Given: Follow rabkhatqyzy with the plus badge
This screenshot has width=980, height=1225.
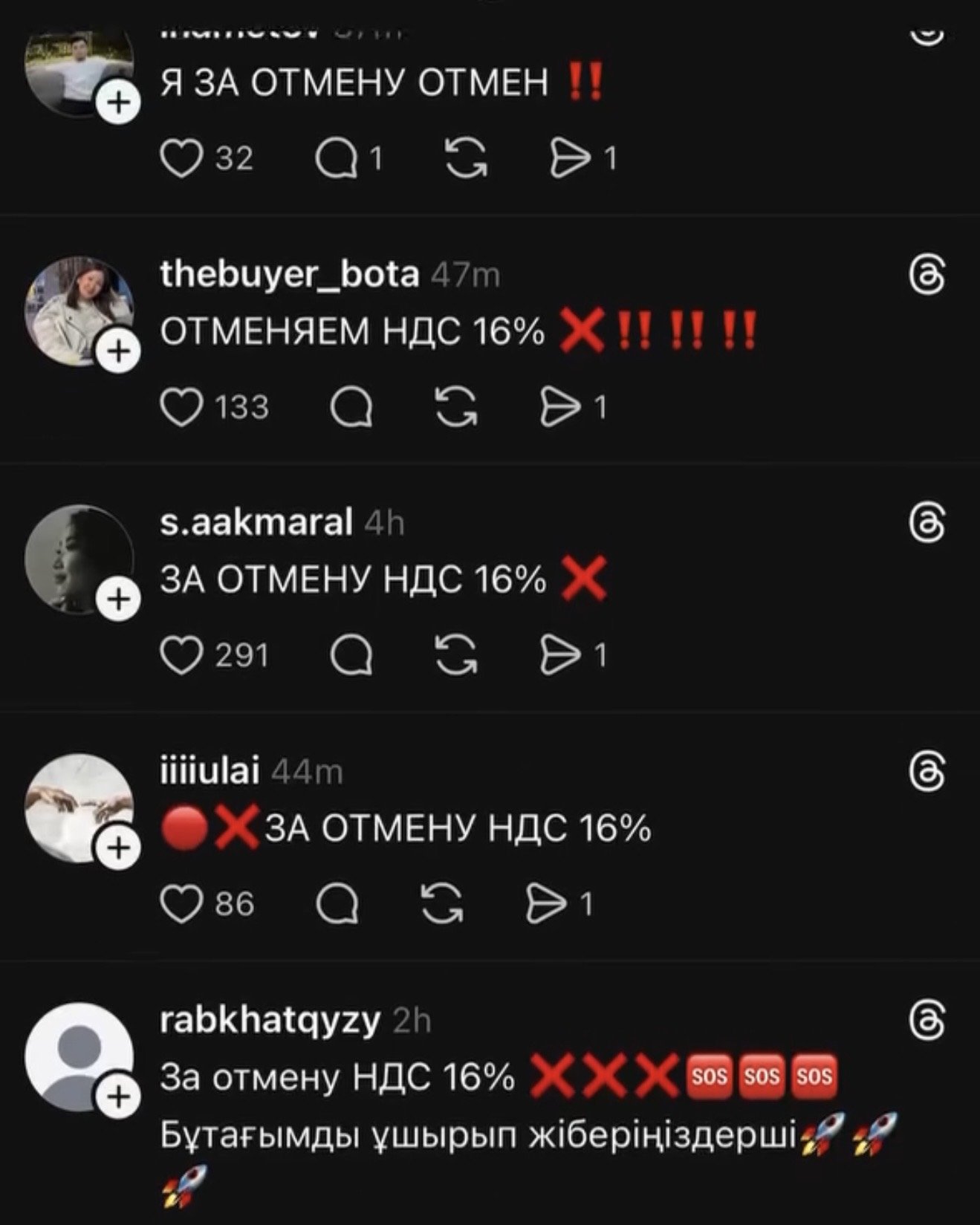Looking at the screenshot, I should point(118,1096).
